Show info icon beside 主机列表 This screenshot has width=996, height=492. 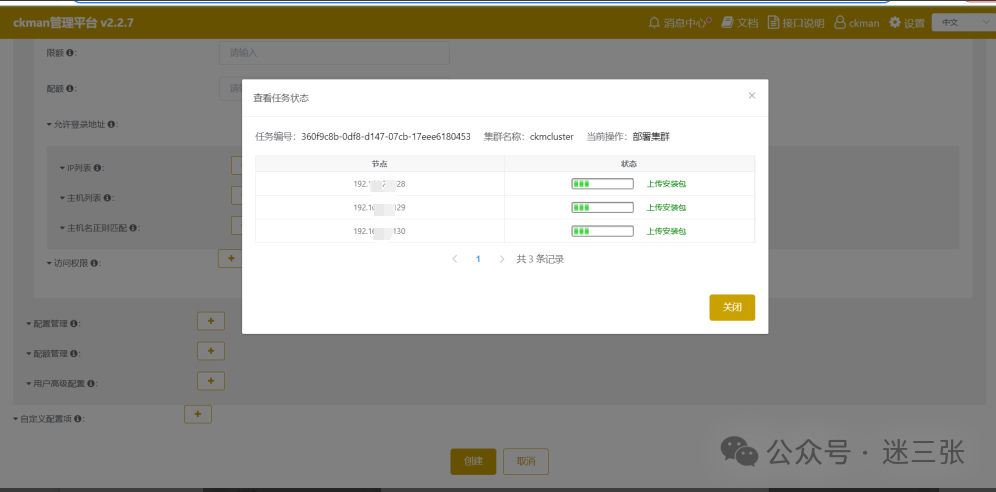click(107, 198)
